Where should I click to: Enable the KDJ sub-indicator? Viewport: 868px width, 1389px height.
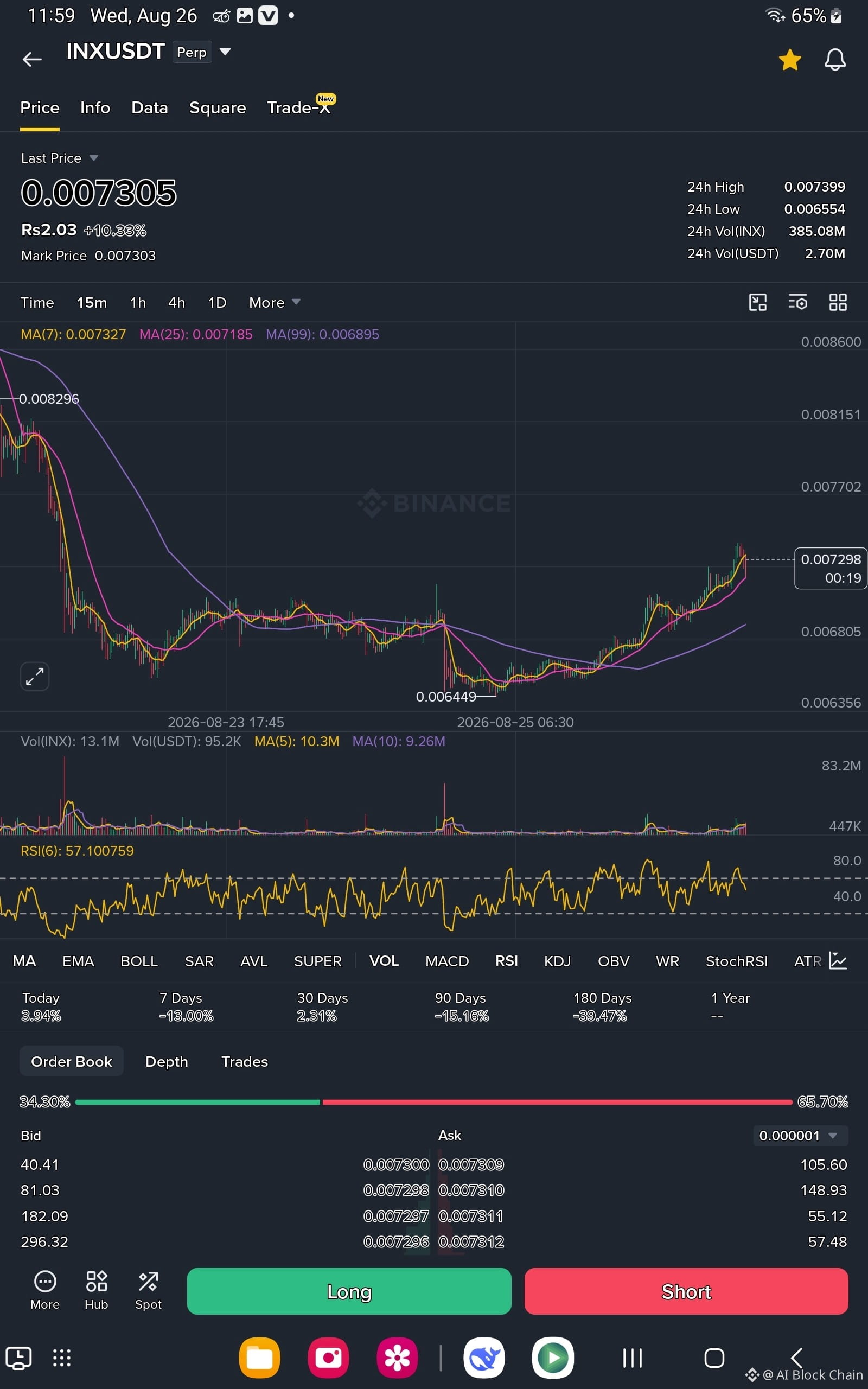[558, 961]
